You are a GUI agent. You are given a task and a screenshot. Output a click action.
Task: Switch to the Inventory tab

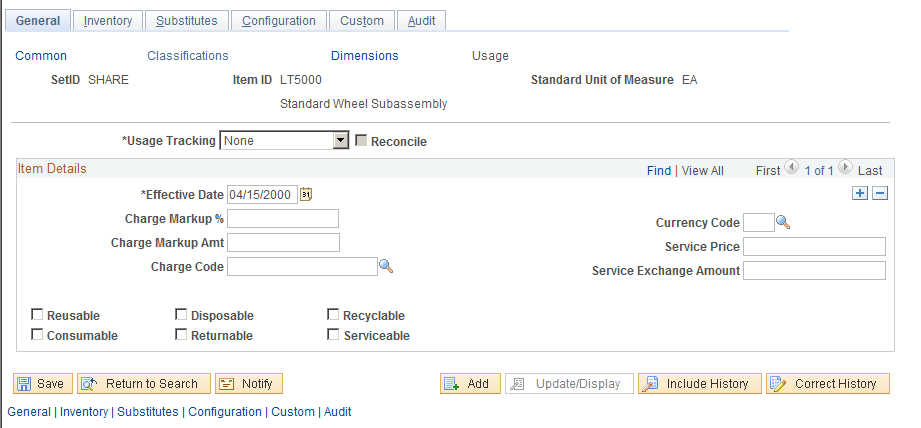pos(107,21)
